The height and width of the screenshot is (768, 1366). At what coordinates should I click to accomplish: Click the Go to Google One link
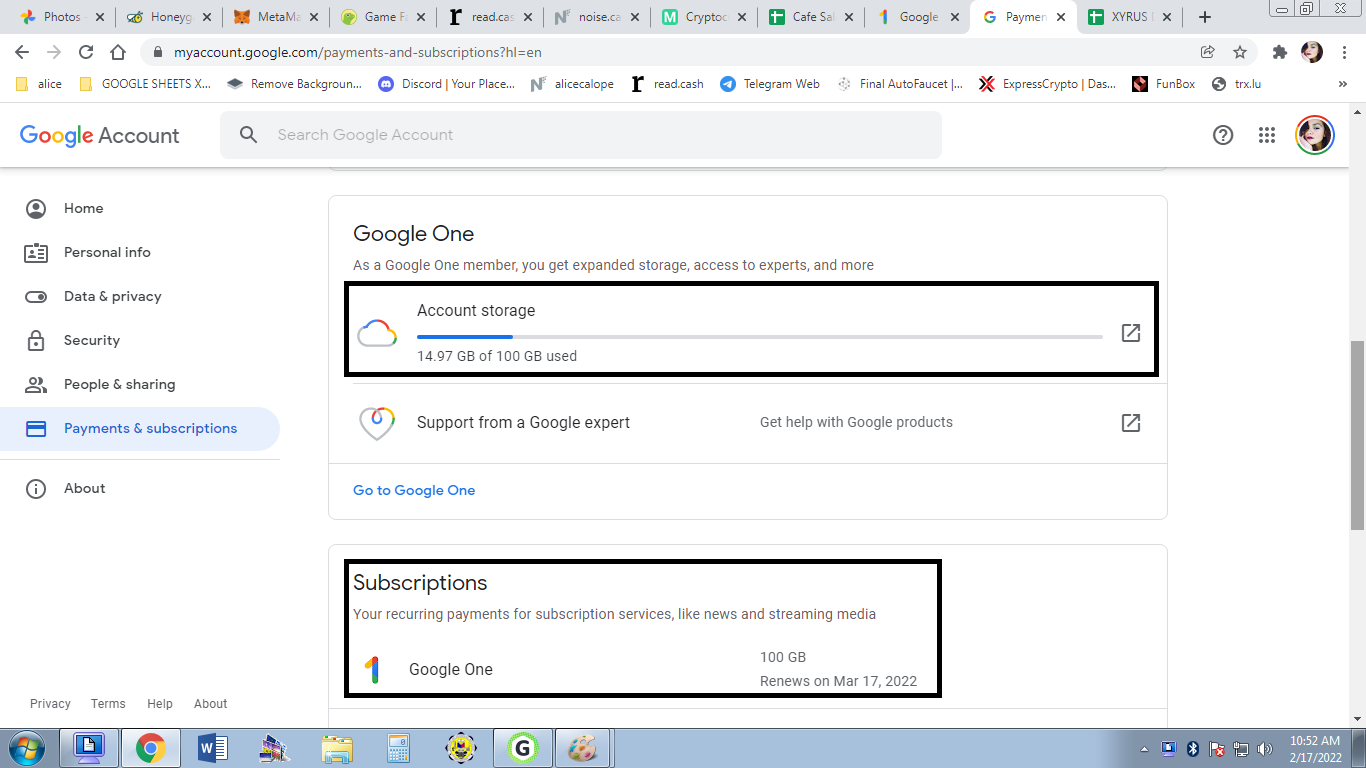coord(414,490)
